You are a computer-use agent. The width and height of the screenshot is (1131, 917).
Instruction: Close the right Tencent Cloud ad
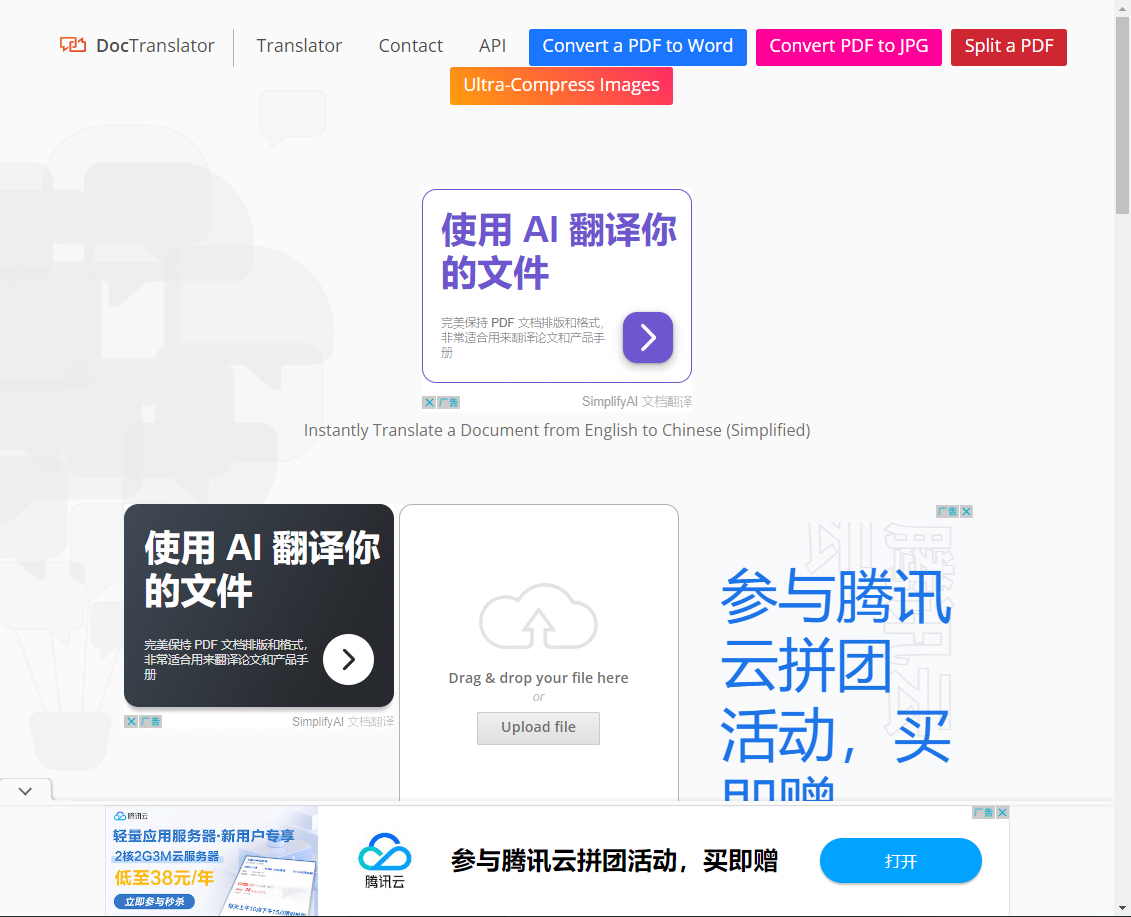pos(967,512)
